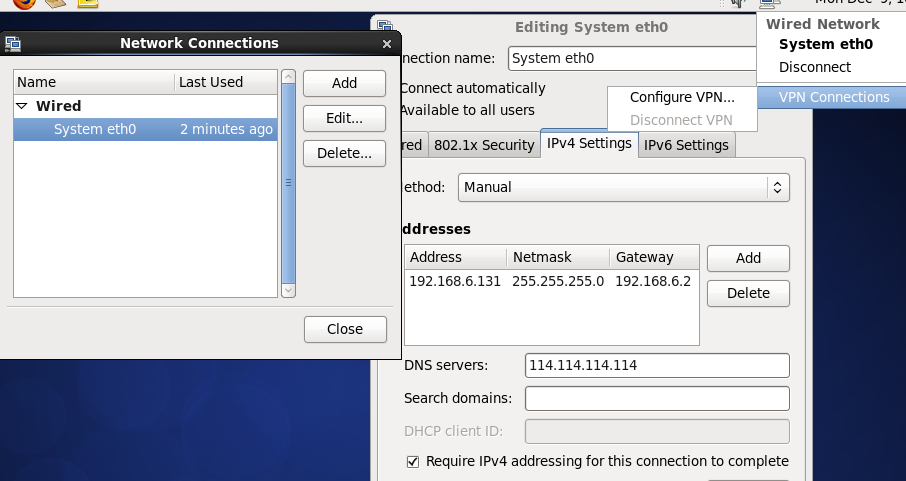The height and width of the screenshot is (481, 906).
Task: Open the Method dropdown showing Manual
Action: point(623,187)
